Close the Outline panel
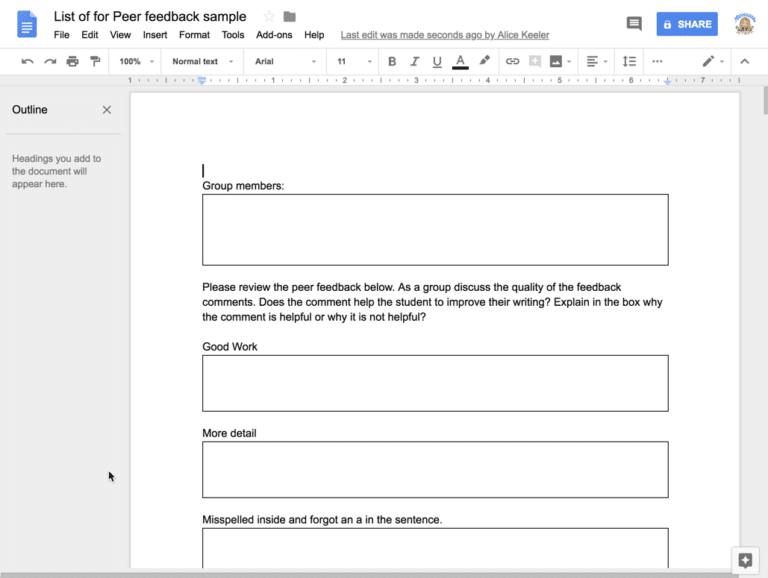The width and height of the screenshot is (768, 578). pos(107,110)
